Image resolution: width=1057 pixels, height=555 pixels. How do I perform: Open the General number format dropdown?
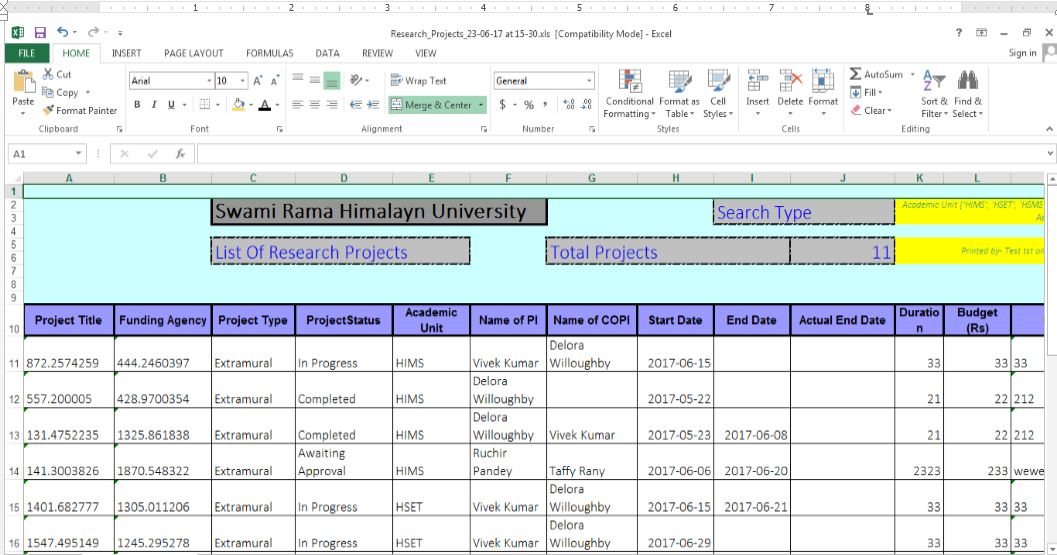[x=588, y=81]
